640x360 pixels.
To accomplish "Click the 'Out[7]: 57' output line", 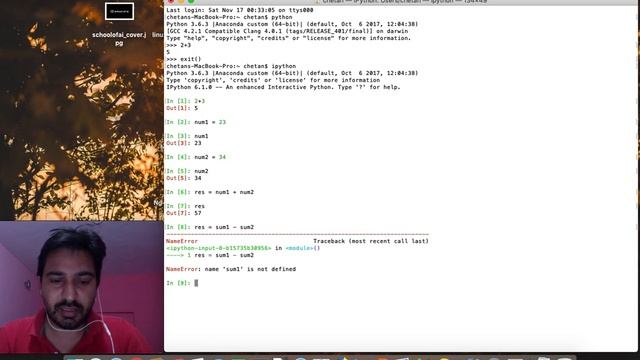I will (184, 213).
